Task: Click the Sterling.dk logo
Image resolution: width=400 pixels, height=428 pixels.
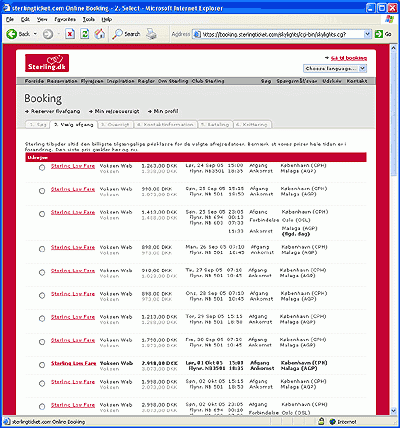Action: [x=47, y=63]
